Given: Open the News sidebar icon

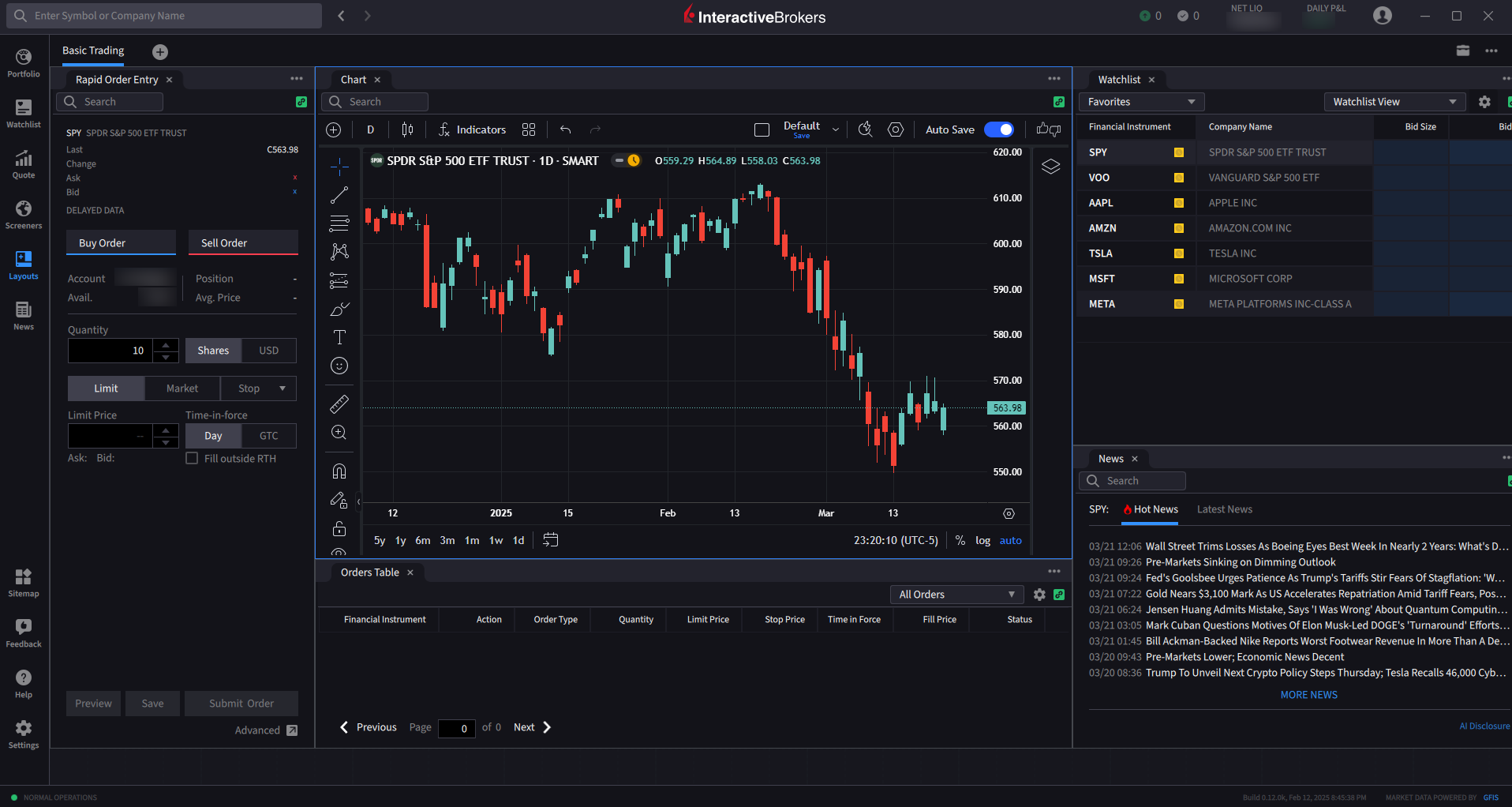Looking at the screenshot, I should (x=24, y=316).
